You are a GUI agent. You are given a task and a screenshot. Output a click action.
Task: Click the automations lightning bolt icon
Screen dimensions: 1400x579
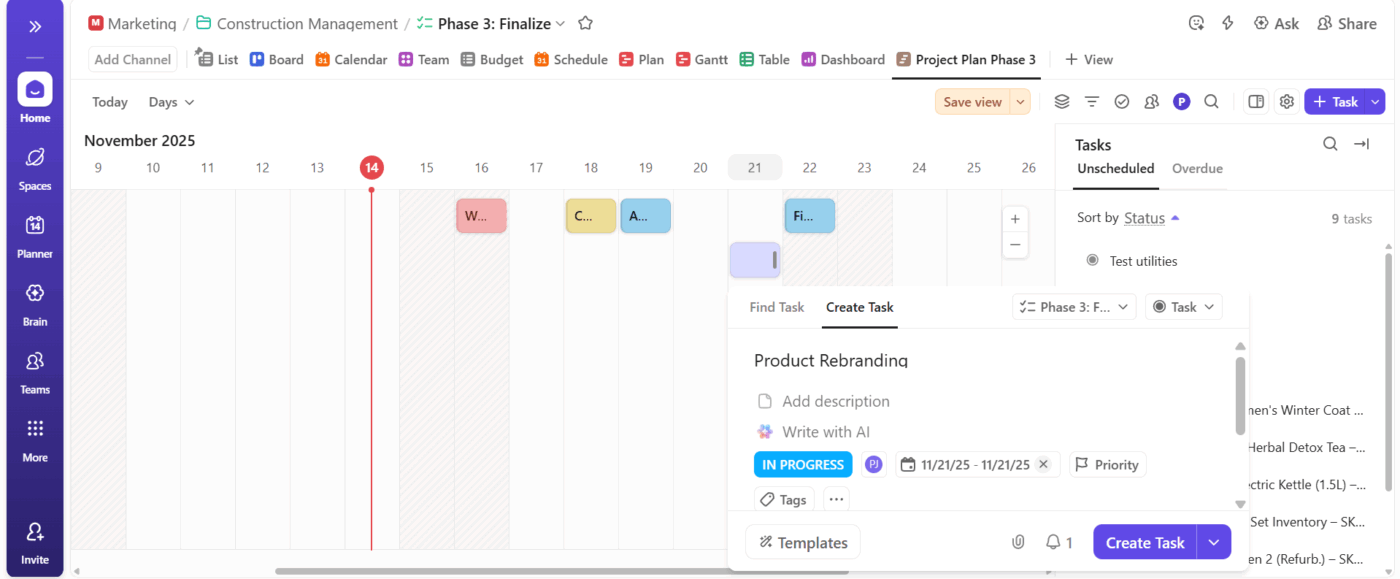tap(1227, 22)
